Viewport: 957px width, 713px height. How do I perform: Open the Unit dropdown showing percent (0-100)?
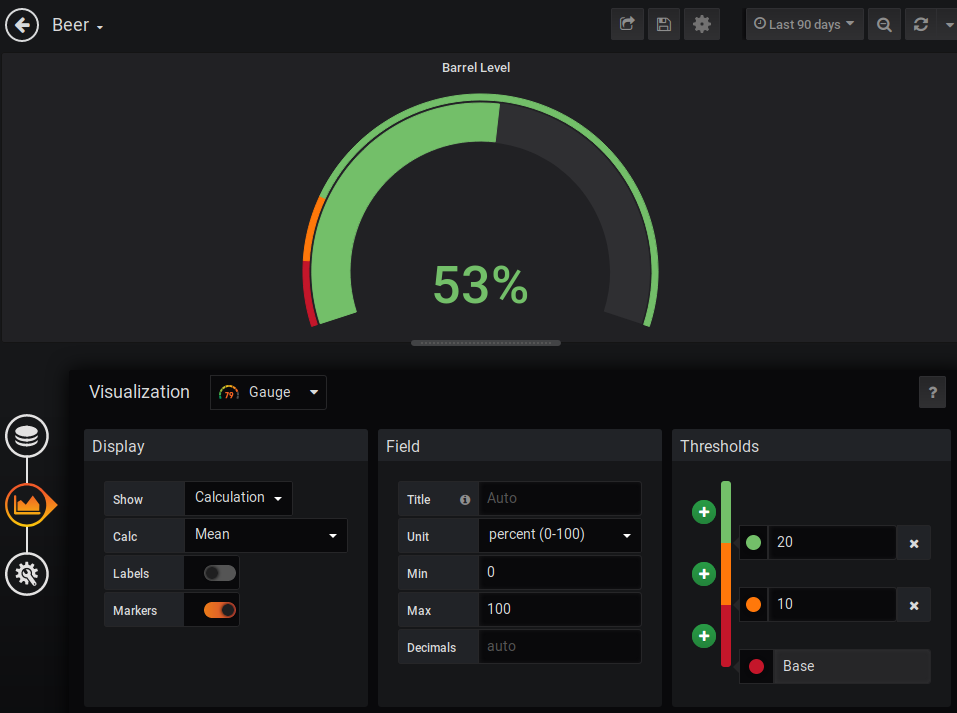[x=559, y=535]
